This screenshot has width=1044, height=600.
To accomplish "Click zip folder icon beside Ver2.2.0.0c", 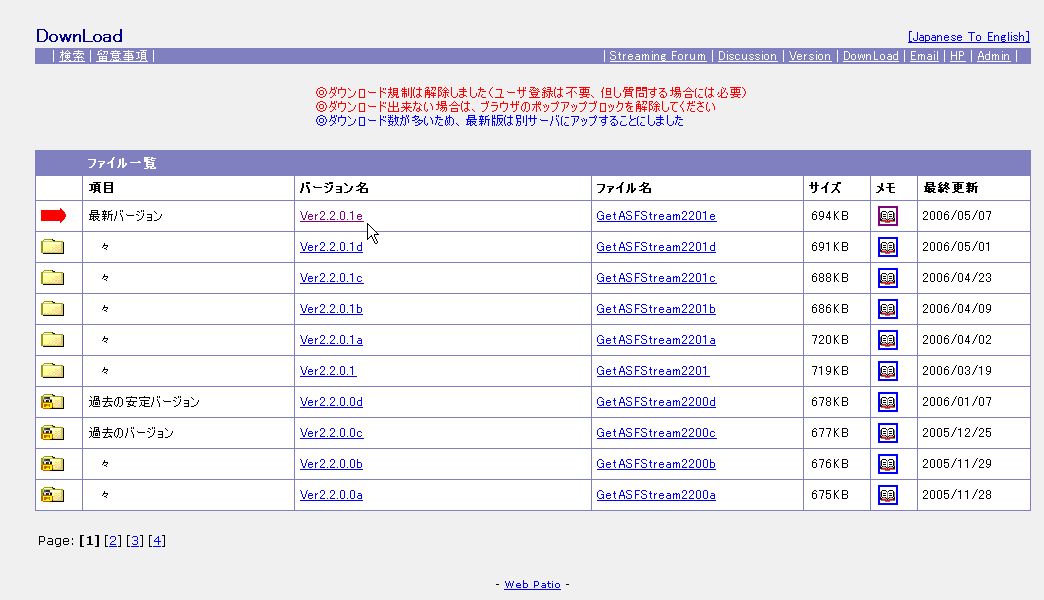I will [52, 433].
